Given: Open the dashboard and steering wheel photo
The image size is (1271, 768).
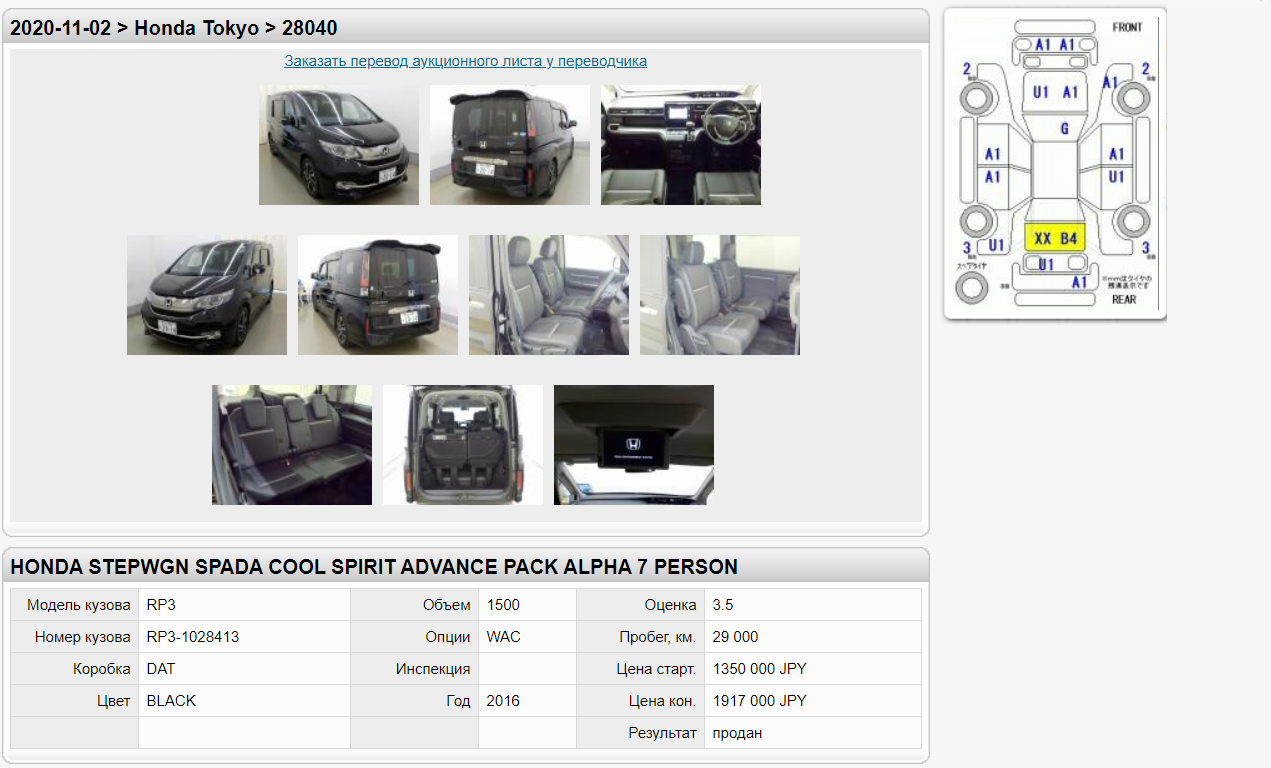Looking at the screenshot, I should click(681, 145).
